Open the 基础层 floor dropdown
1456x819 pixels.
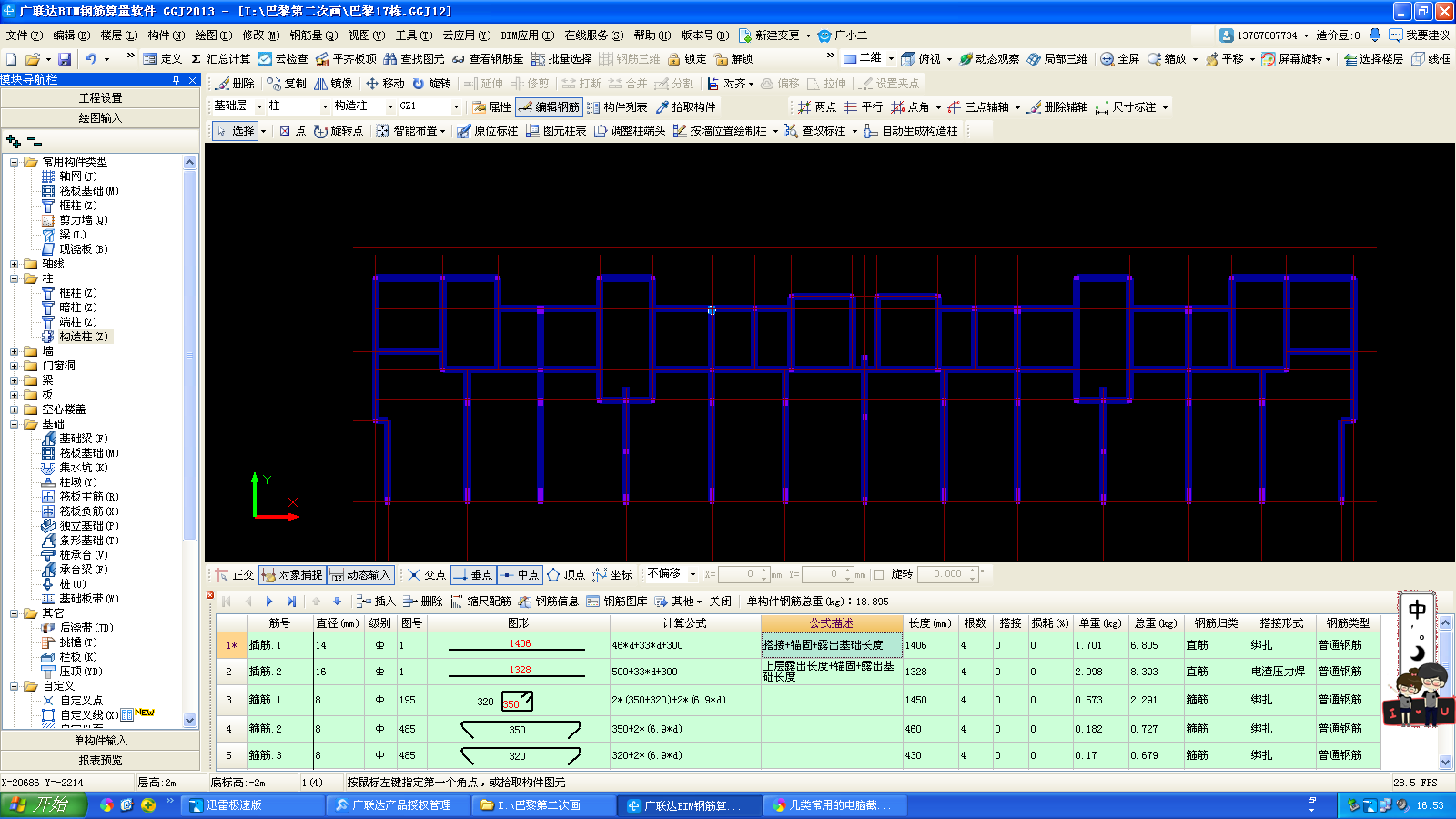point(259,106)
